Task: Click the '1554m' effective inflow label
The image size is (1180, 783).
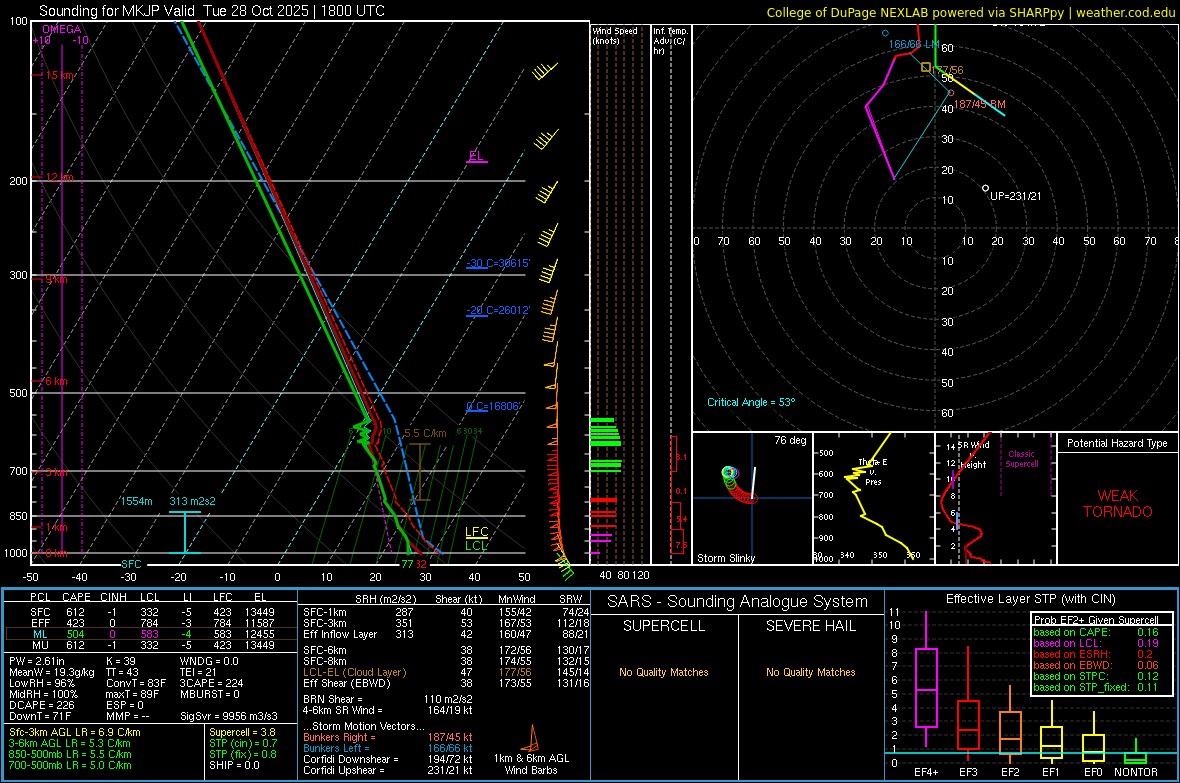Action: point(136,501)
